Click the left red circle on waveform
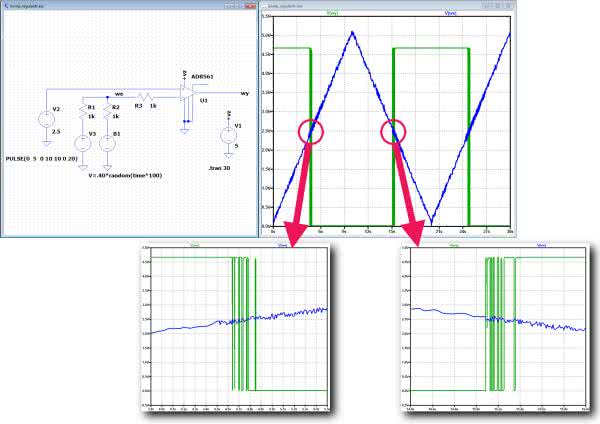 pyautogui.click(x=310, y=131)
